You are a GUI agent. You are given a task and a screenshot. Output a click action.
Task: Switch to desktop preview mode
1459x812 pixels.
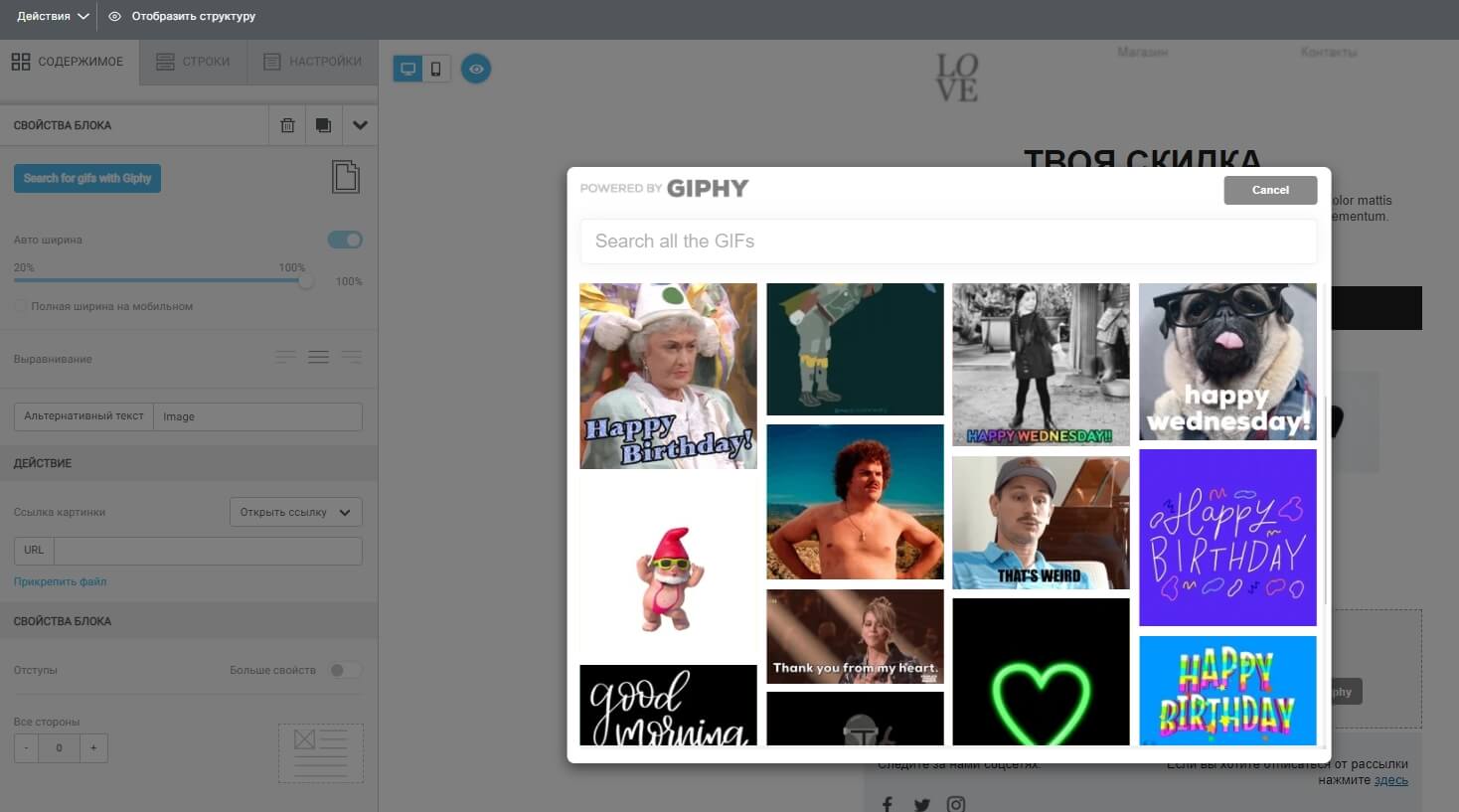[x=407, y=69]
